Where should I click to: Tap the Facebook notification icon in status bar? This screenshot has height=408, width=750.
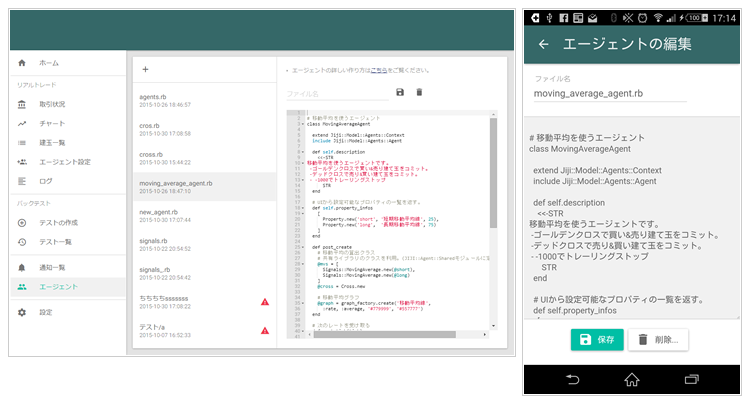pos(563,18)
